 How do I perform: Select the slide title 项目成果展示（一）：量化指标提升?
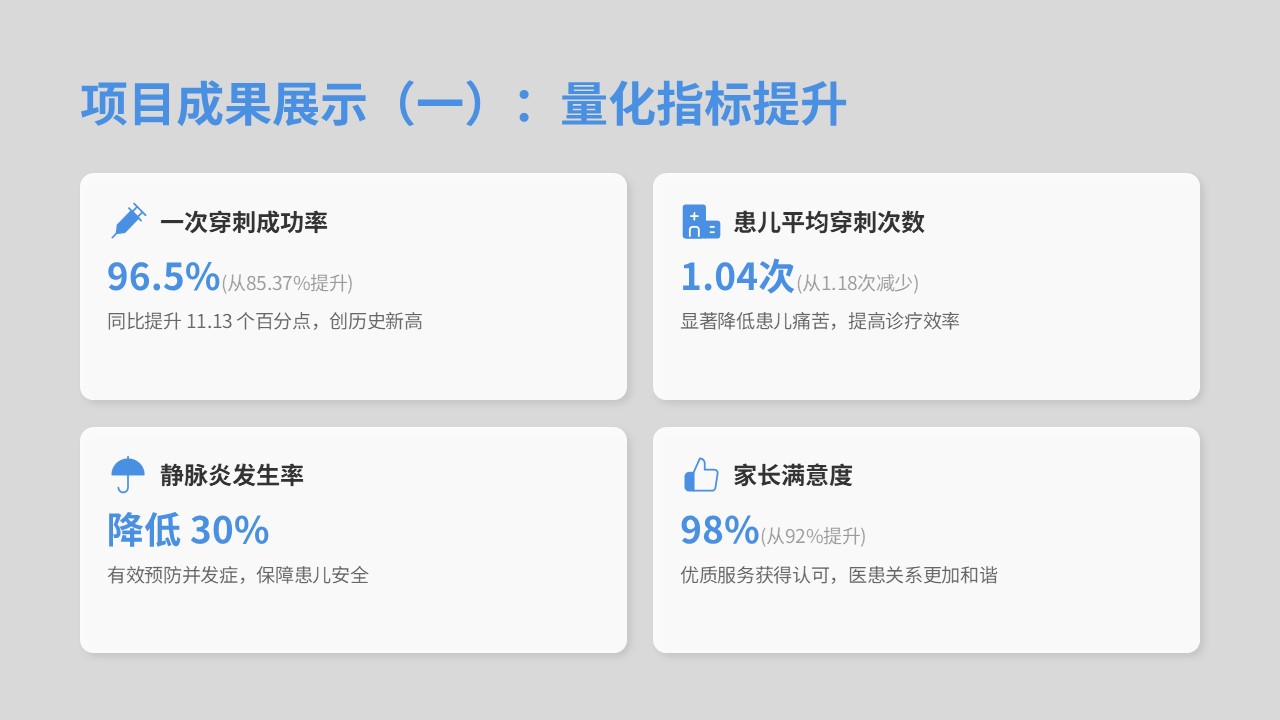[463, 105]
